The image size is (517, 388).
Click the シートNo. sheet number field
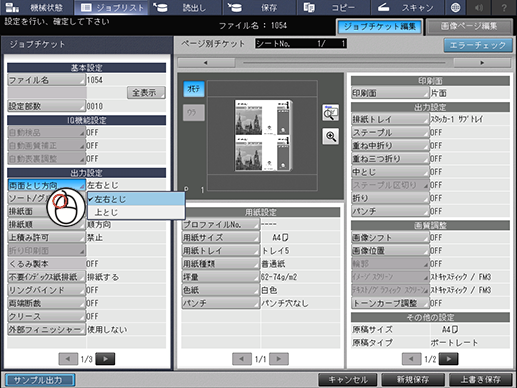pyautogui.click(x=301, y=44)
